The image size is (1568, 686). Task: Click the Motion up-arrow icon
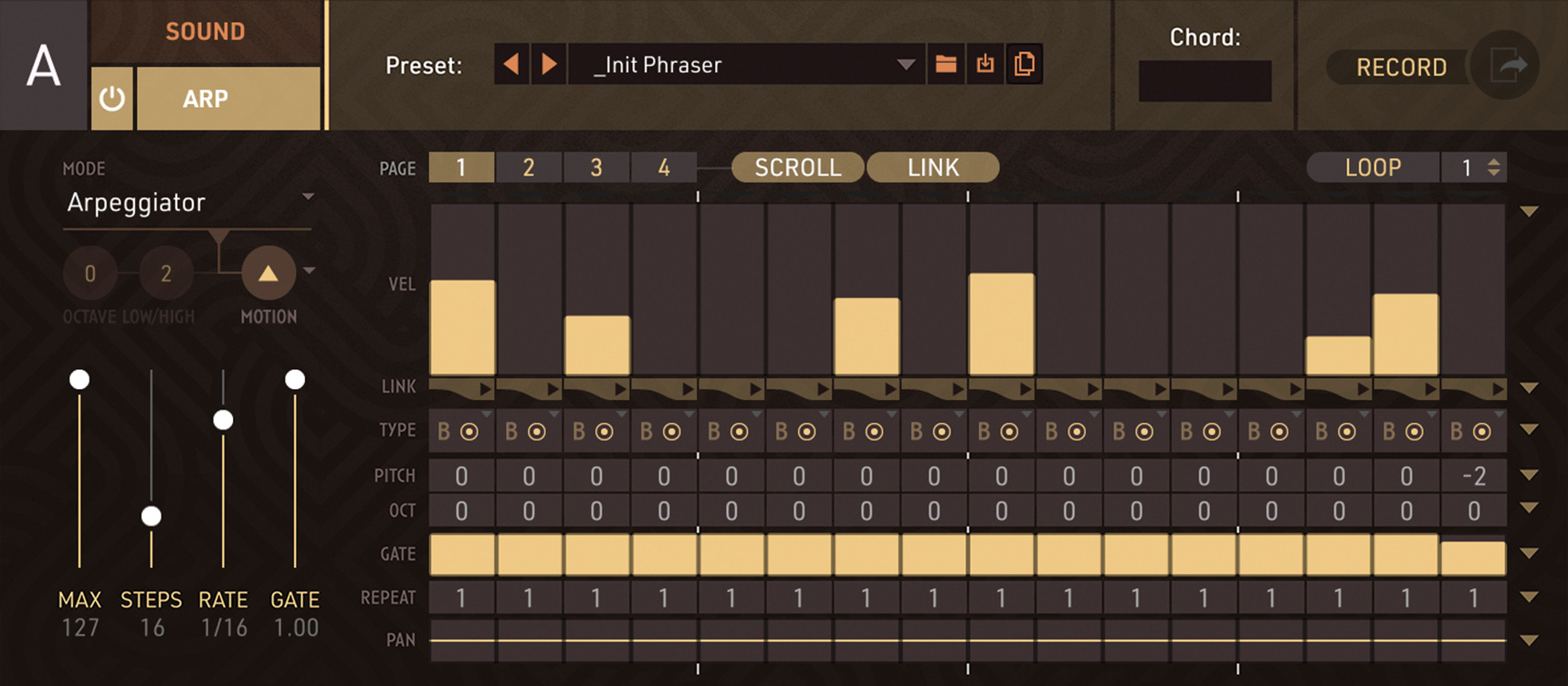(x=268, y=272)
